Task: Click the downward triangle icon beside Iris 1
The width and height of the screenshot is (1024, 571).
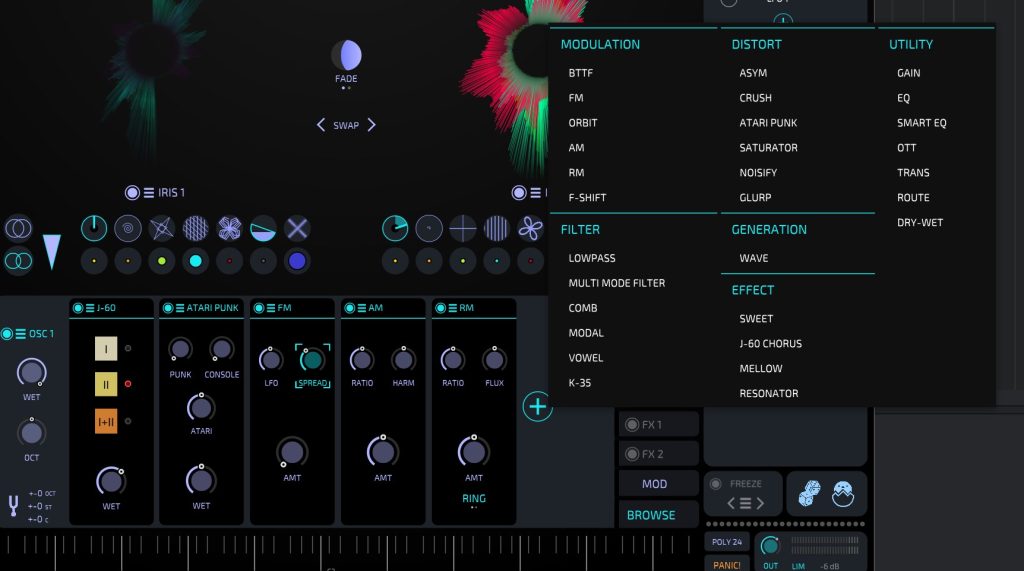Action: [51, 250]
